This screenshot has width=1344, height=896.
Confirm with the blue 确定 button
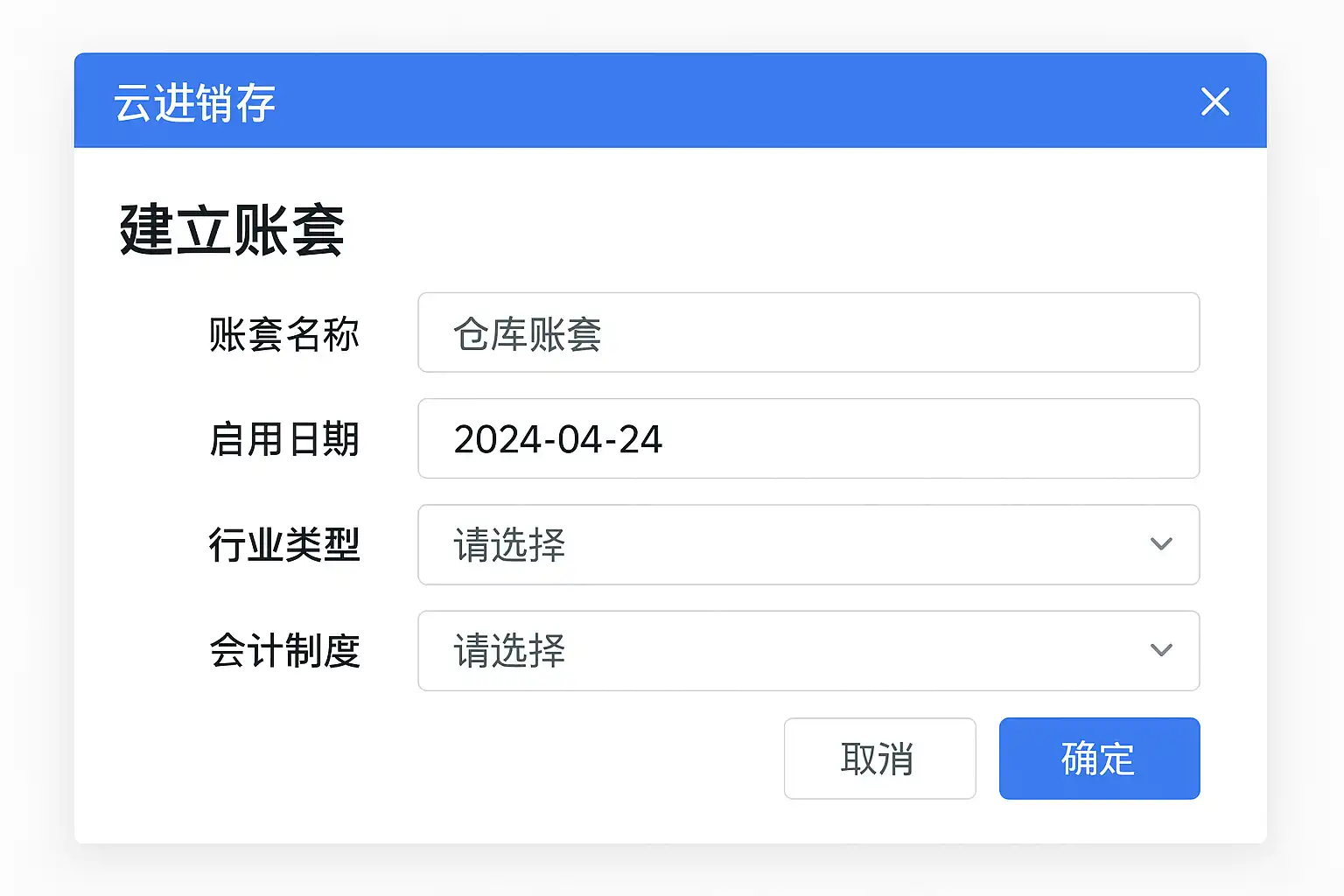(1098, 758)
